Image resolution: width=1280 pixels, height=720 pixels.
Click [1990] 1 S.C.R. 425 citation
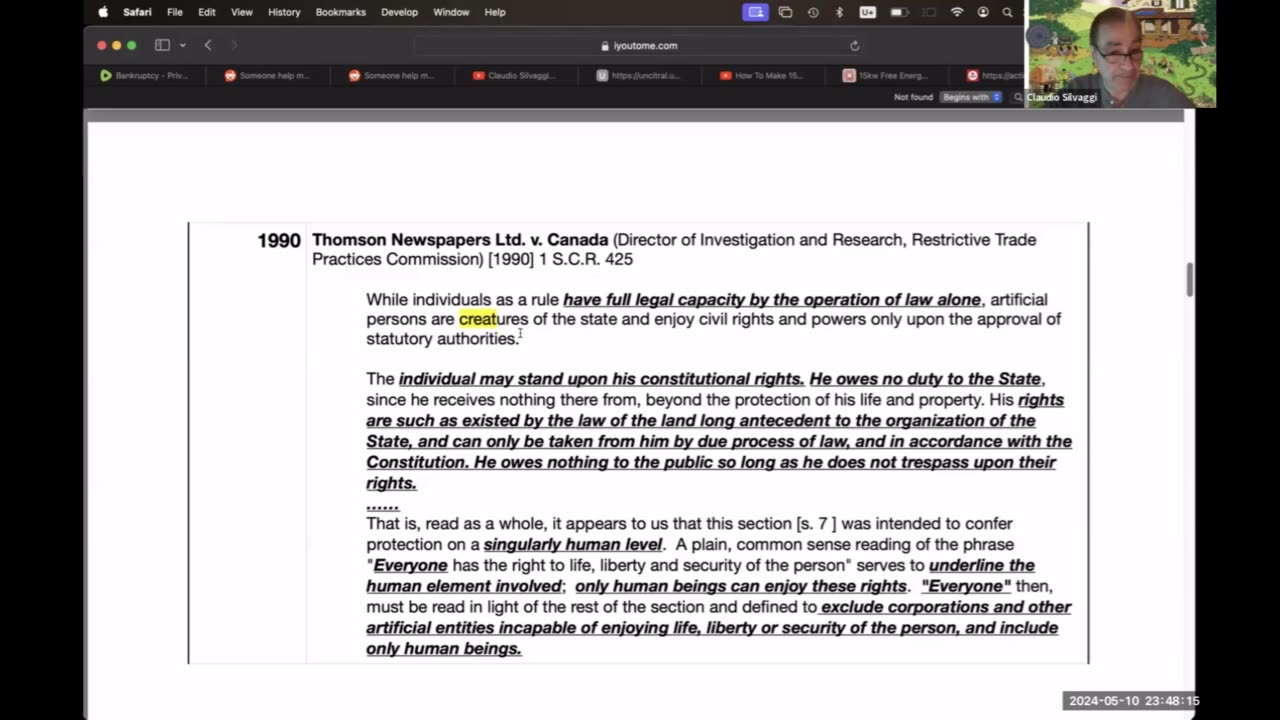(560, 259)
